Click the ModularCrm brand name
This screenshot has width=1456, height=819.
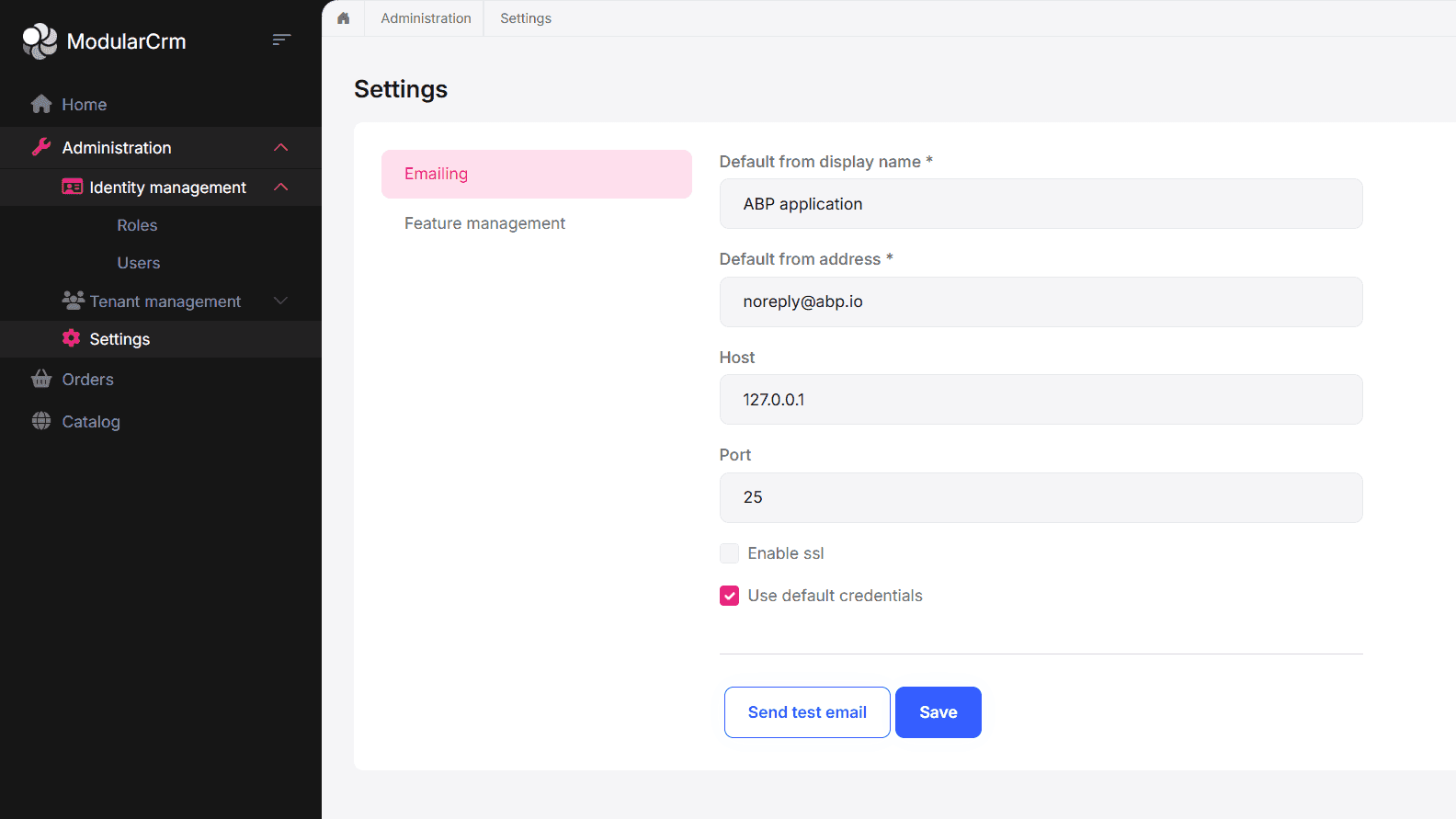(127, 41)
